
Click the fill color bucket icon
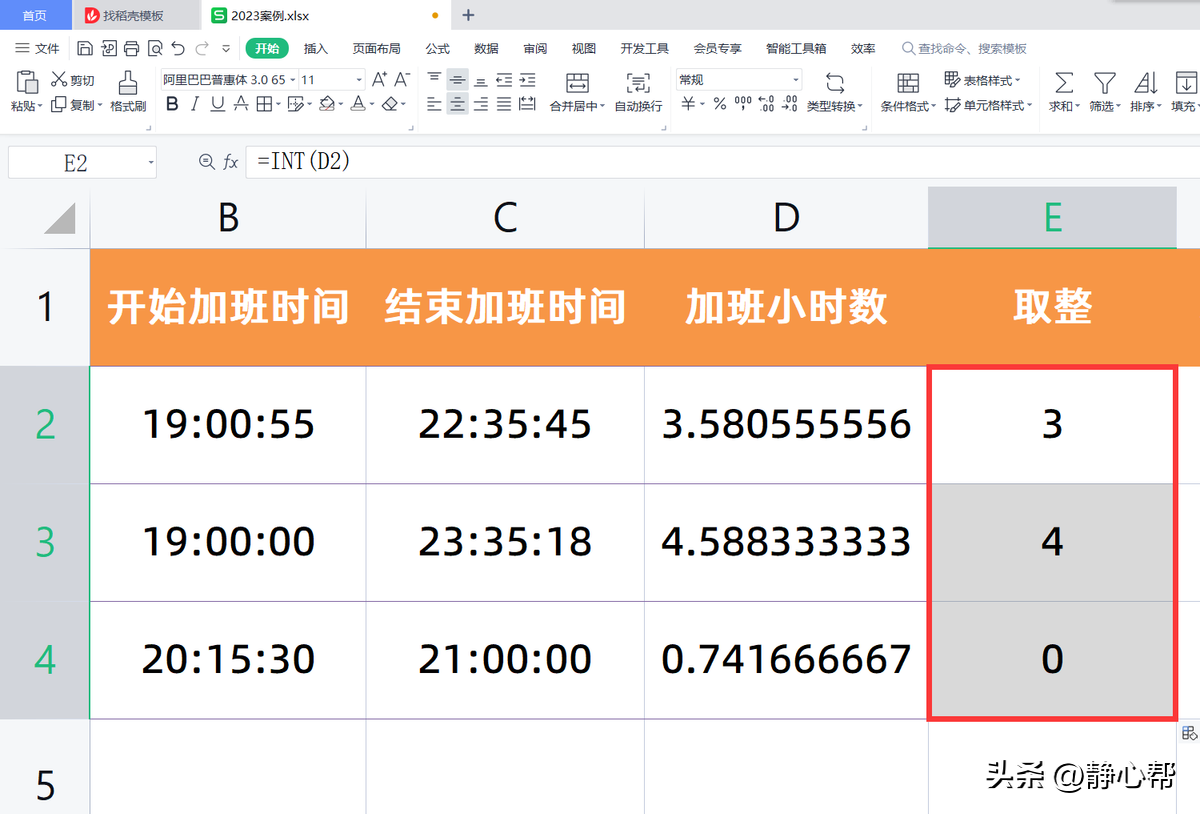click(327, 104)
